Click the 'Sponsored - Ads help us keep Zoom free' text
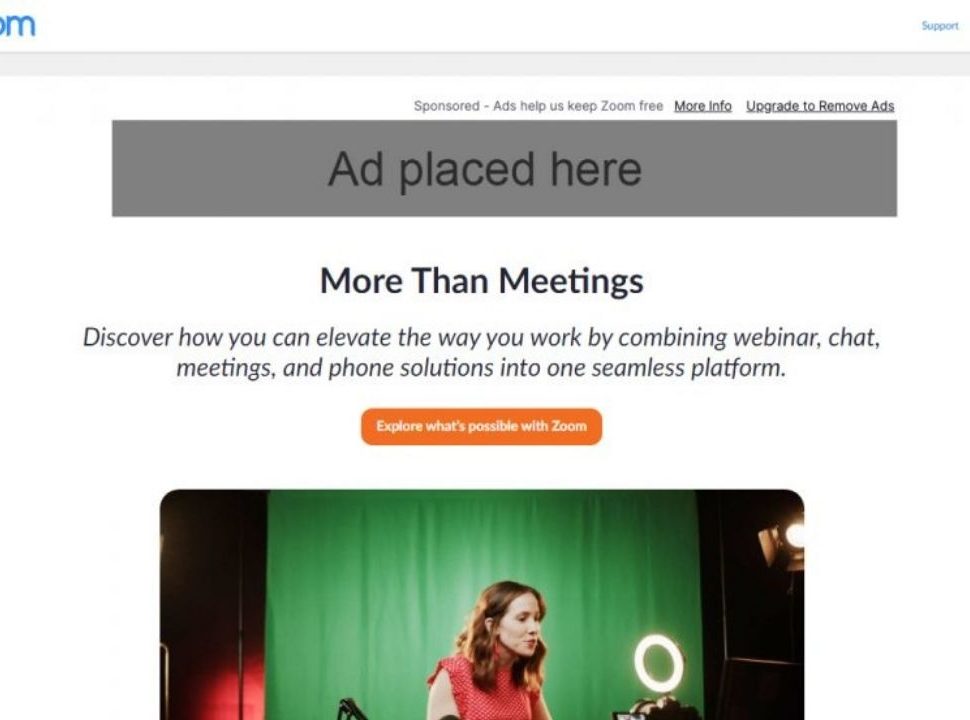This screenshot has width=970, height=720. pos(538,106)
